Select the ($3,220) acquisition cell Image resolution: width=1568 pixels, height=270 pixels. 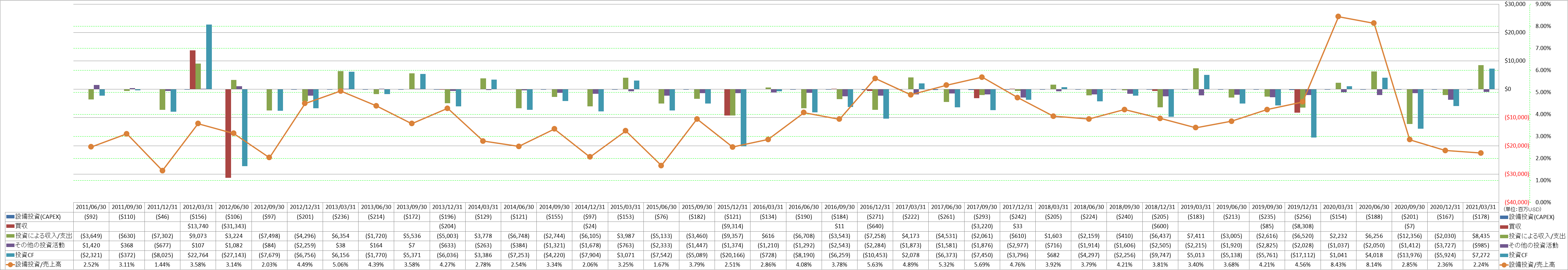point(982,226)
